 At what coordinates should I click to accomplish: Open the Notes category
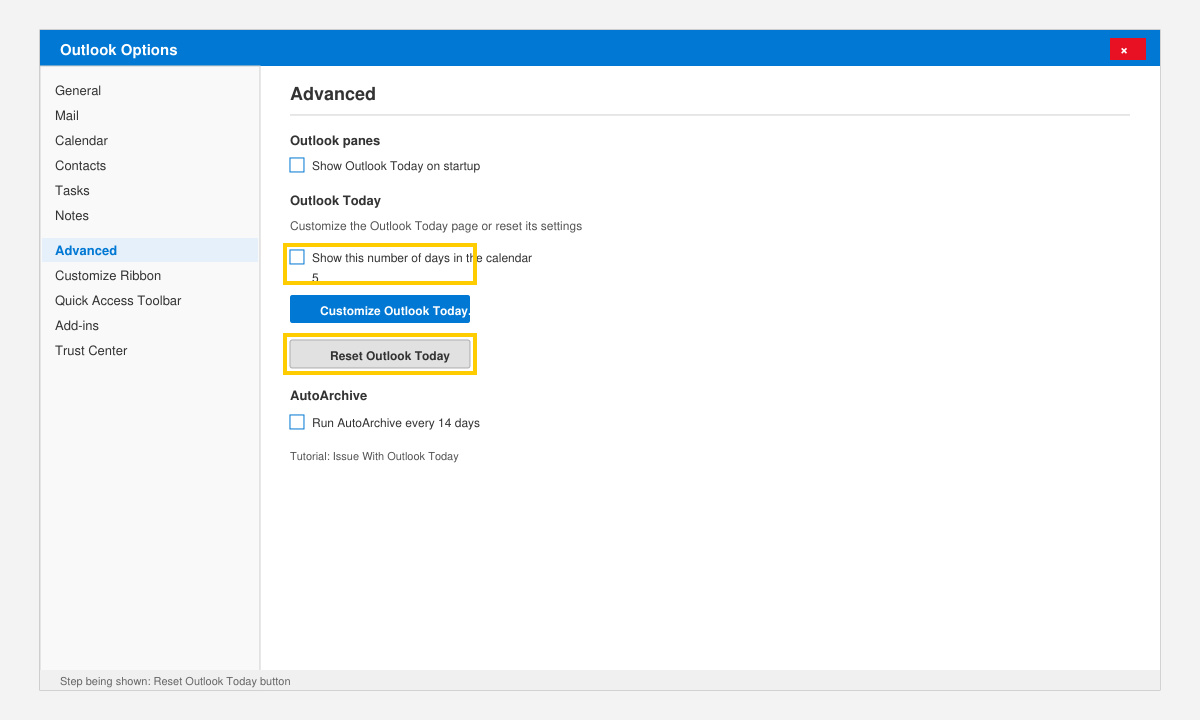point(150,216)
